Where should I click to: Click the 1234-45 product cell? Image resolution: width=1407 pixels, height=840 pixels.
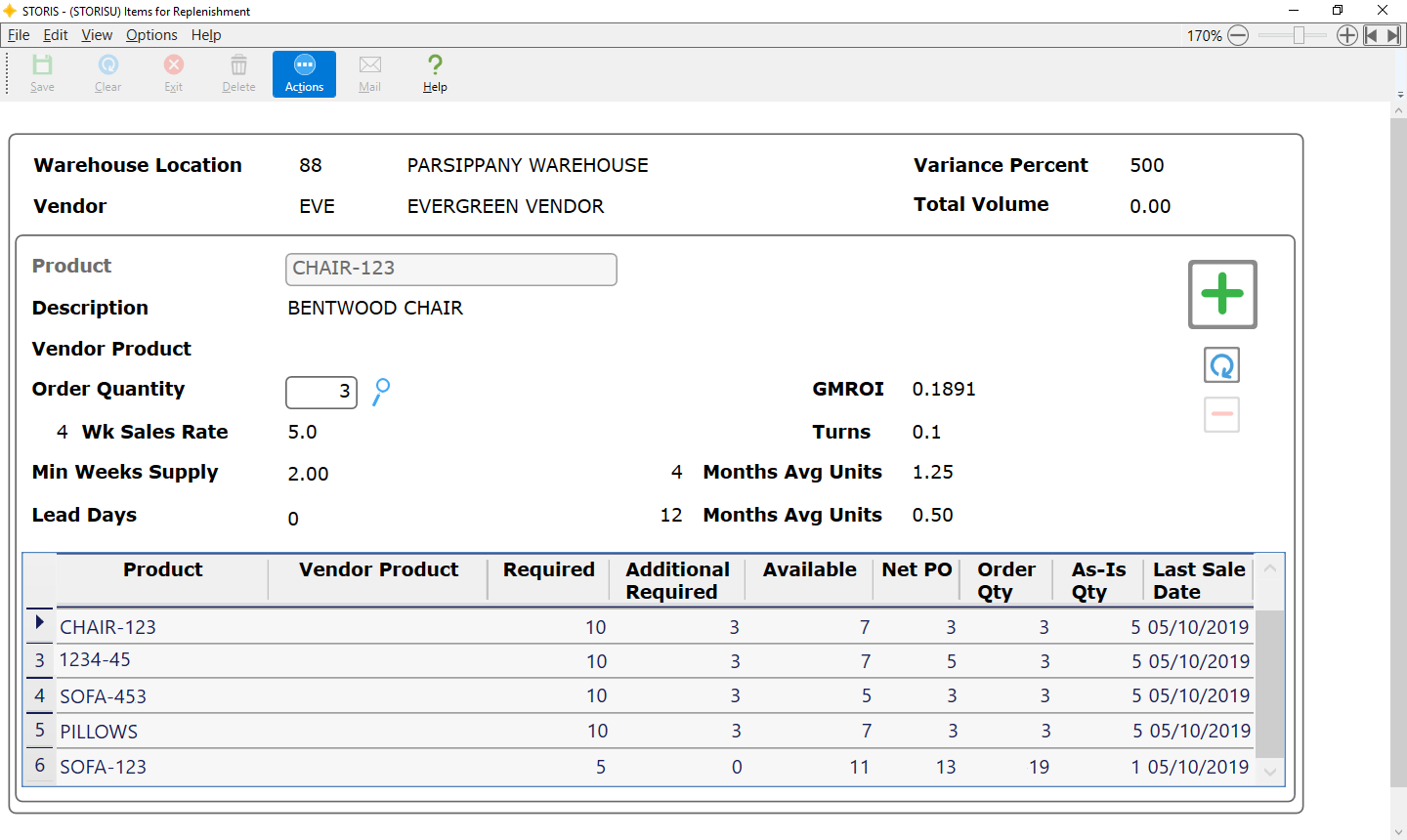(95, 660)
